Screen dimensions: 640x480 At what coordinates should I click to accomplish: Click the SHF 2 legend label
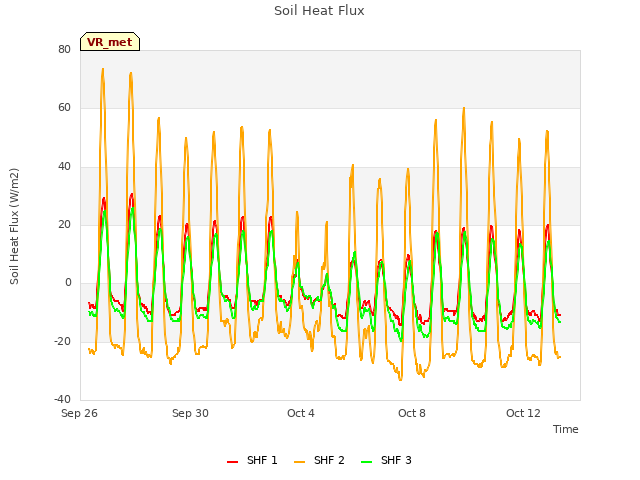[329, 460]
